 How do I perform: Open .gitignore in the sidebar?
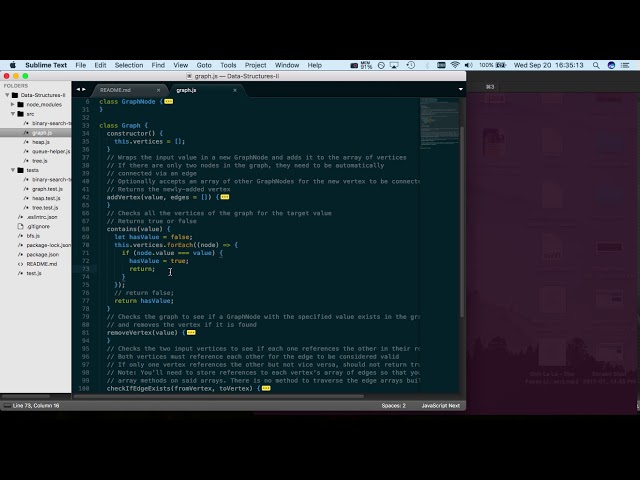[x=38, y=227]
